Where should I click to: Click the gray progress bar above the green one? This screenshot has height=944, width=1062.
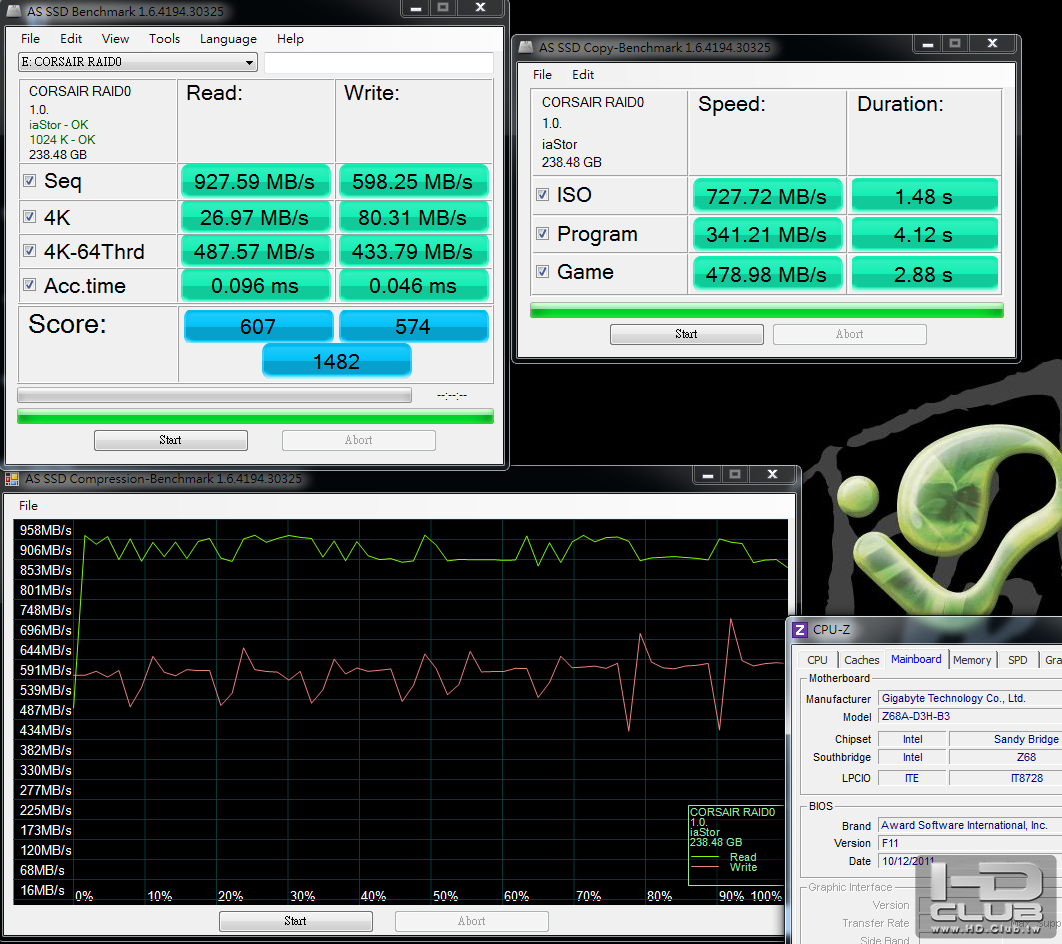coord(215,395)
